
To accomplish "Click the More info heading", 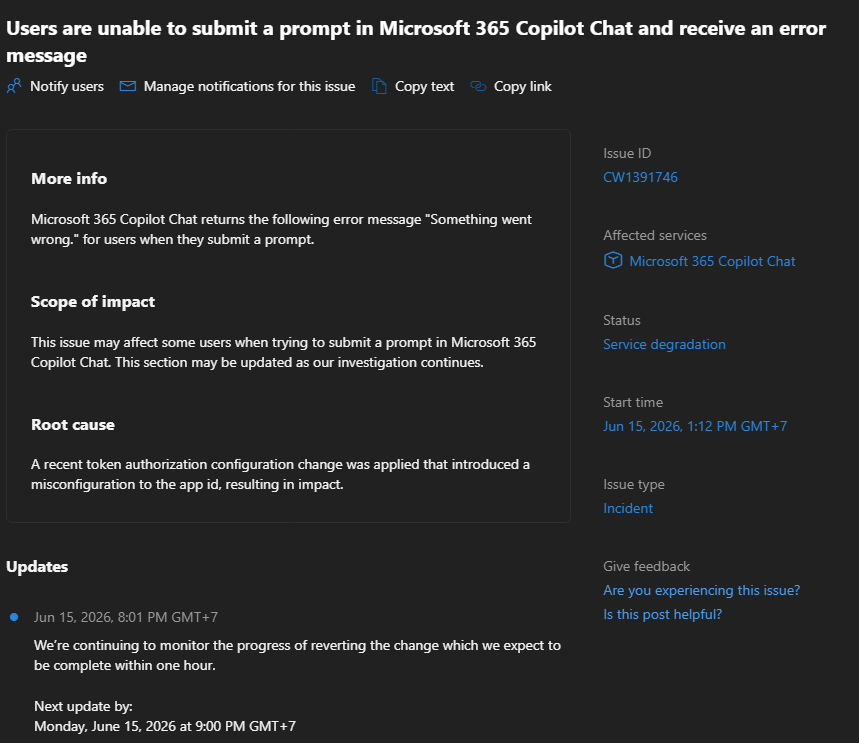I will [x=69, y=179].
